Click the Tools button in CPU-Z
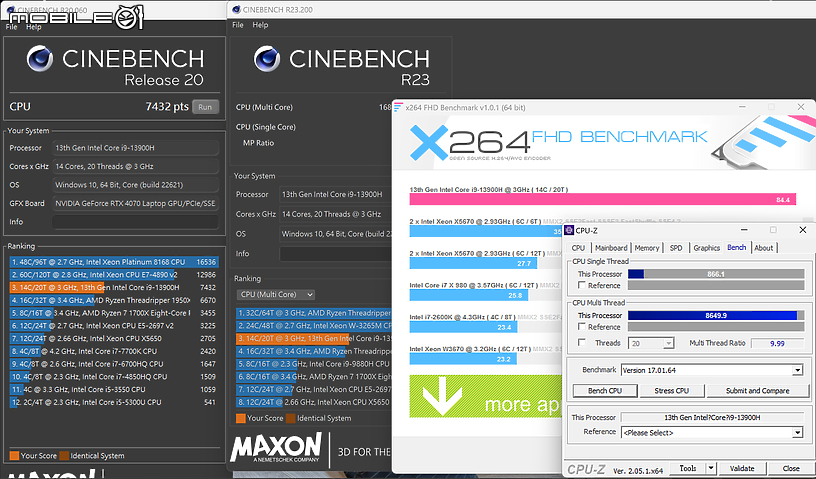This screenshot has width=816, height=479. (687, 468)
